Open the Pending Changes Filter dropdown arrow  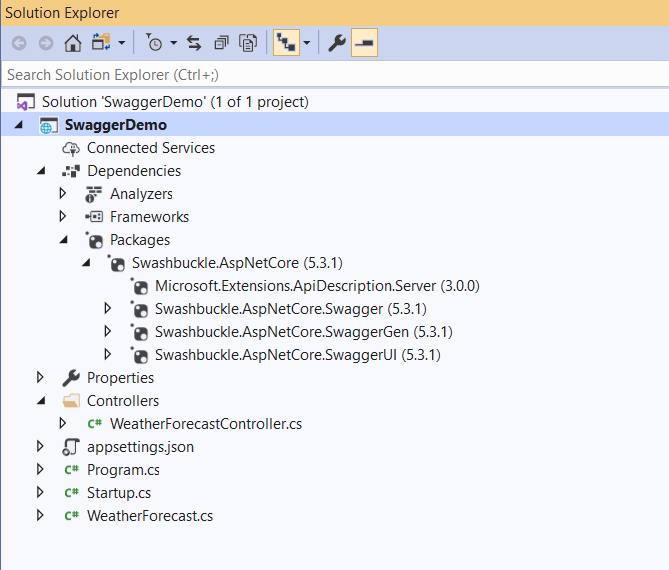pos(173,43)
